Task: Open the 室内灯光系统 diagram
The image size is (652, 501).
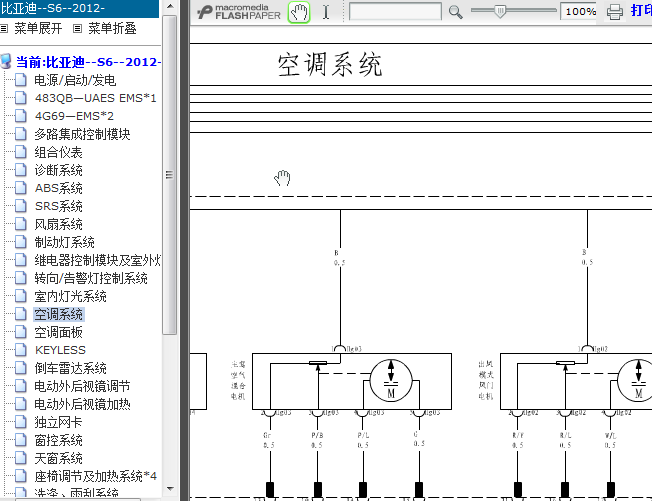Action: 70,296
